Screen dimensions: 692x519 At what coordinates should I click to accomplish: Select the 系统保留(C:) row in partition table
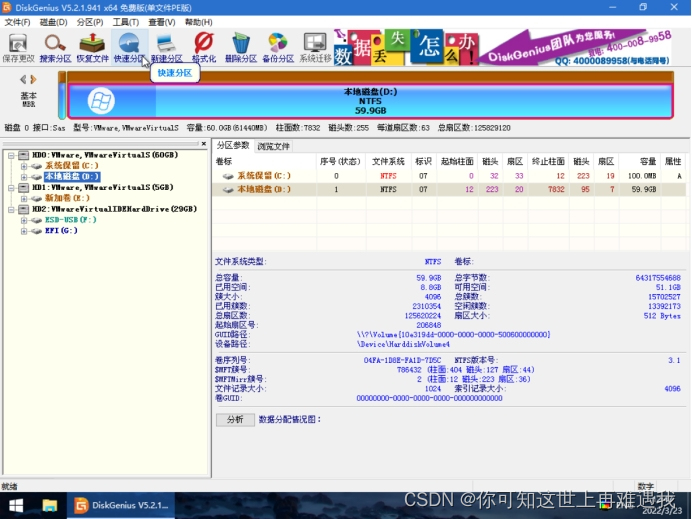tap(449, 176)
